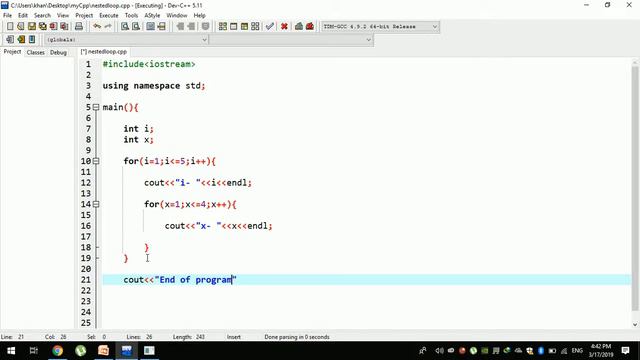
Task: Click the Syntax check checkmark icon
Action: click(x=270, y=27)
